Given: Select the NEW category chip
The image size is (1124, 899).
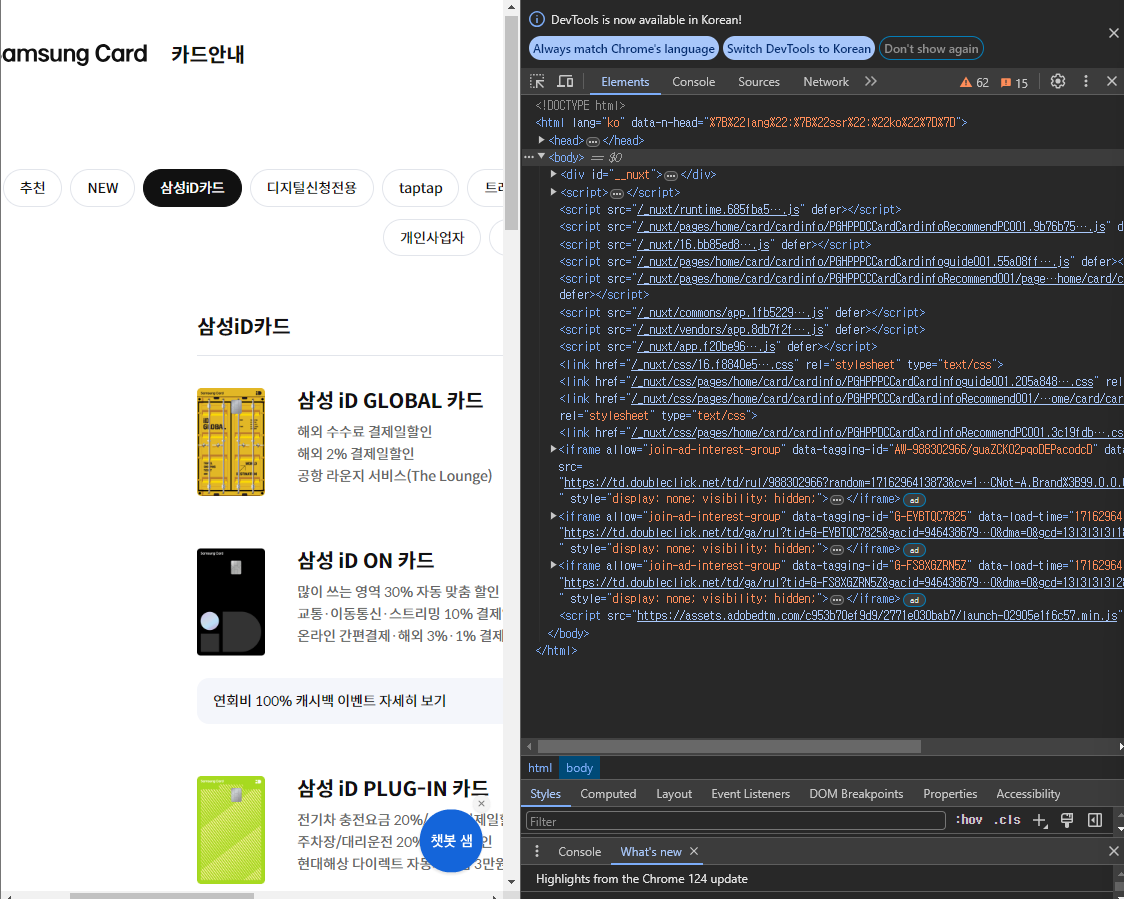Looking at the screenshot, I should [x=103, y=188].
